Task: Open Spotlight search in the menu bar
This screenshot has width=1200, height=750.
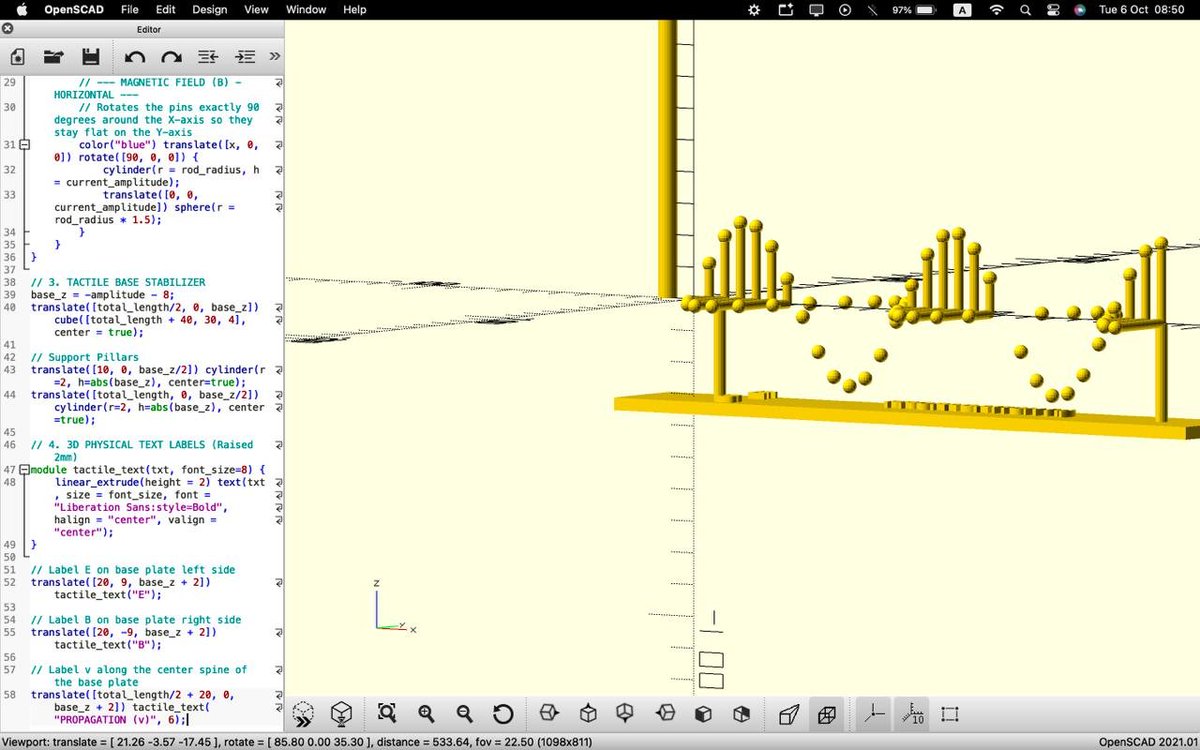Action: (1025, 9)
